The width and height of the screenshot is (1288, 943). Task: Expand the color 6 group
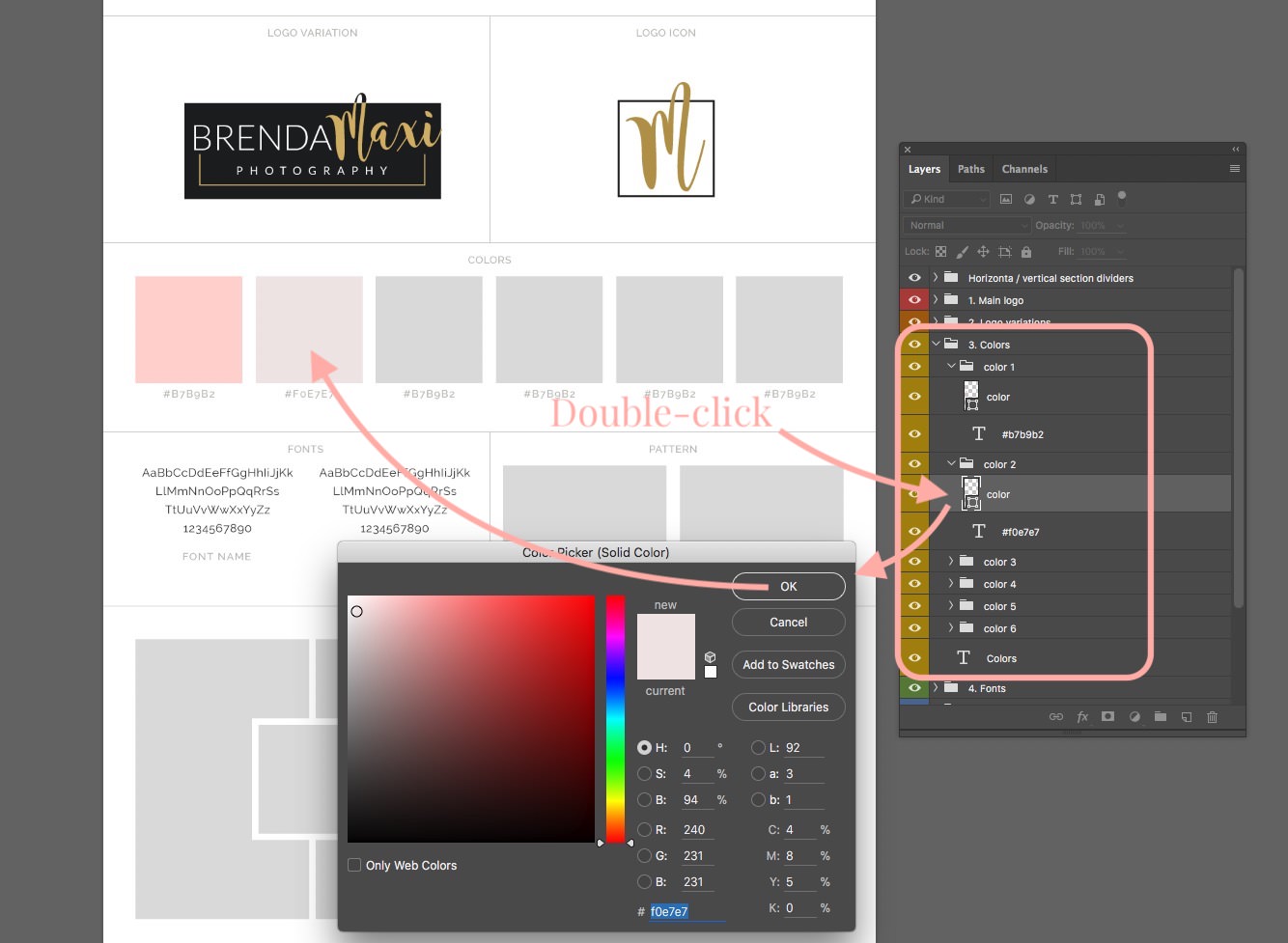(x=951, y=627)
